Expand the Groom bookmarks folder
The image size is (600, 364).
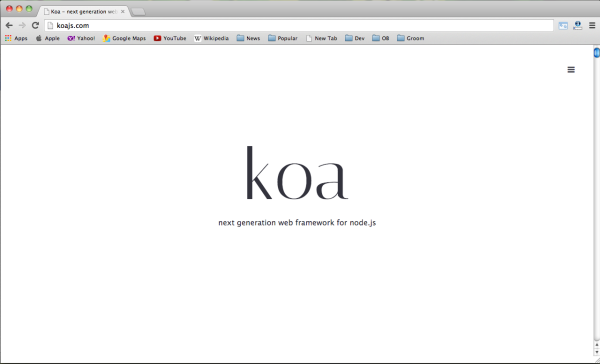point(411,38)
